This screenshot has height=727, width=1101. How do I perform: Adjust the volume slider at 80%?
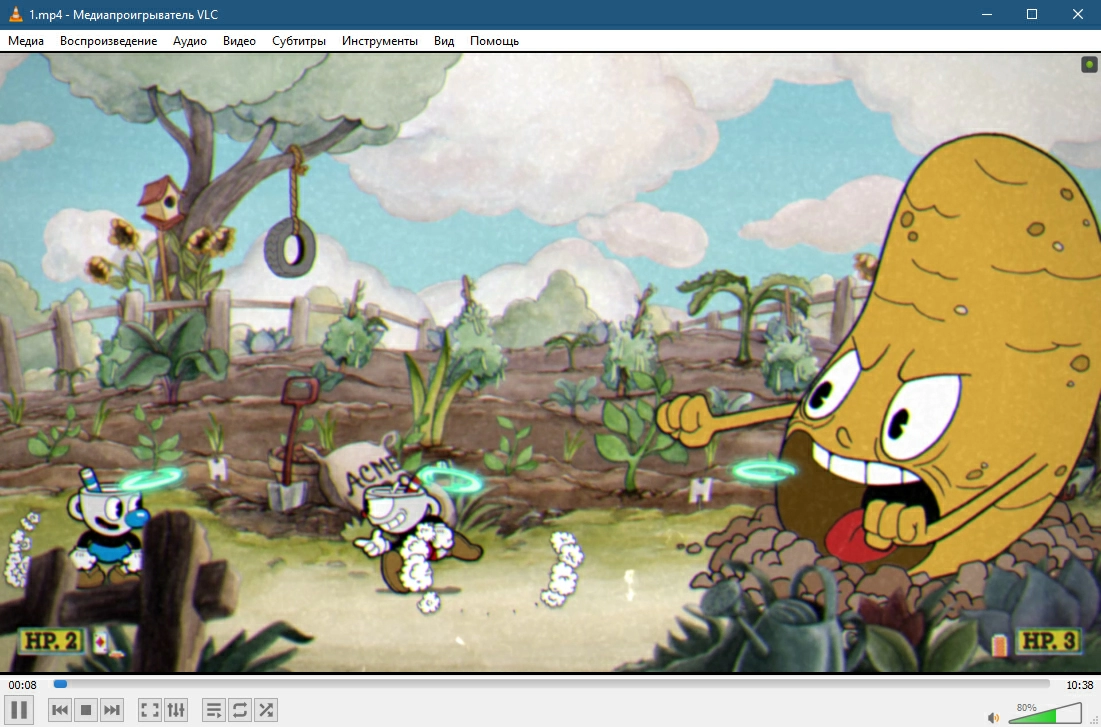pos(1045,713)
